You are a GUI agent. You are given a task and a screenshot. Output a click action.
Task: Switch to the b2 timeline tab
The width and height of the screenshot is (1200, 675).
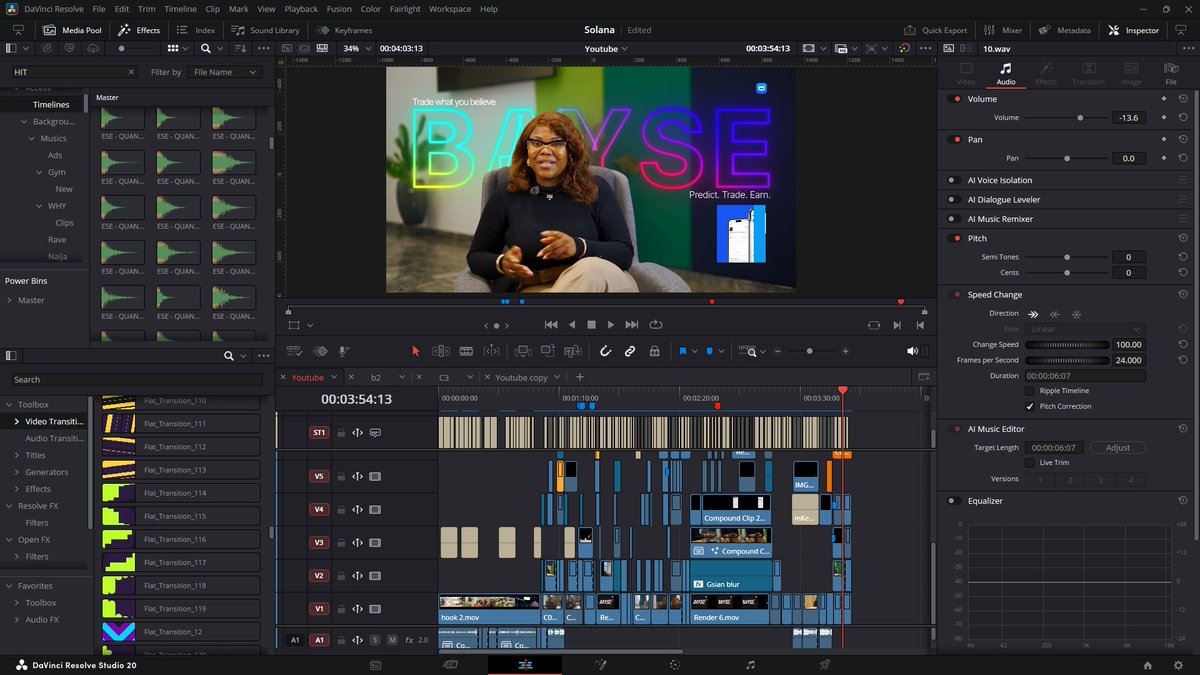(x=376, y=377)
